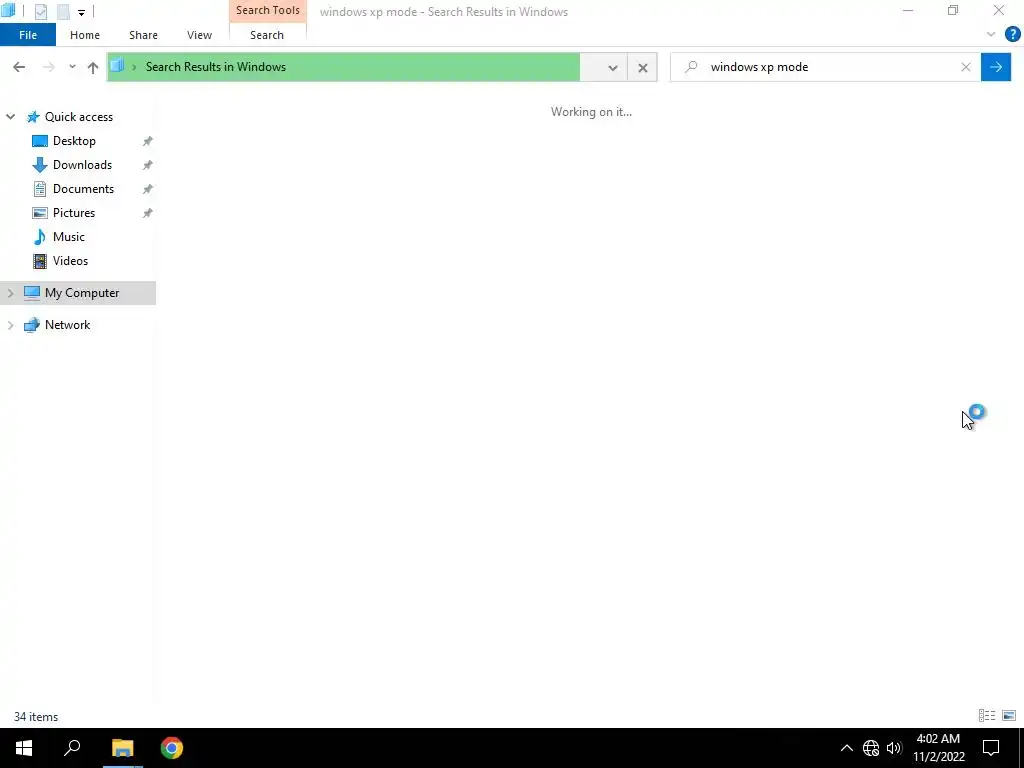Run search with blue arrow button
Screen dimensions: 1024x768
(996, 67)
